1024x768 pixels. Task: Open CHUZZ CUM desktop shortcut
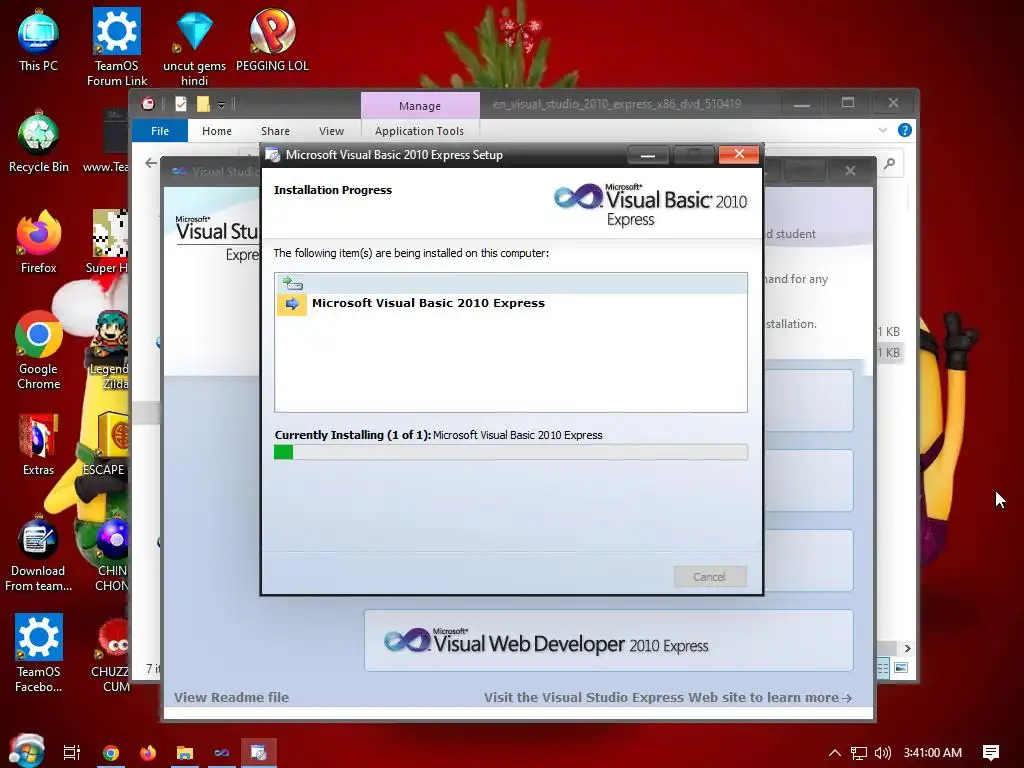111,653
